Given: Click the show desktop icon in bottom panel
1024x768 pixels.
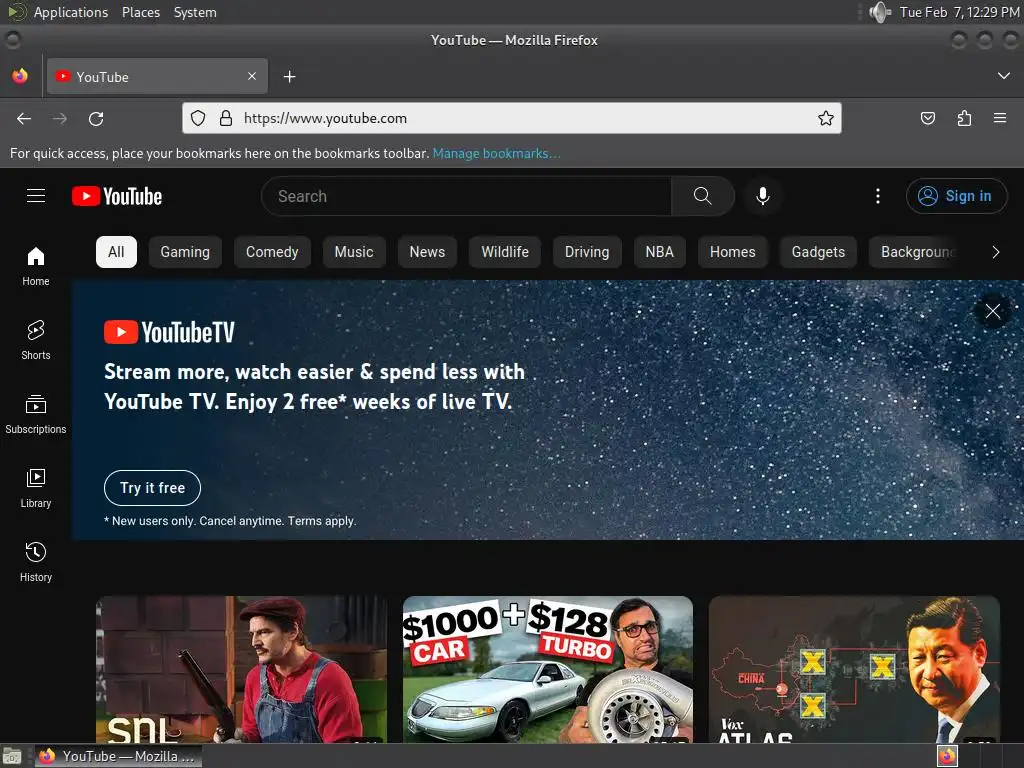Looking at the screenshot, I should (12, 757).
